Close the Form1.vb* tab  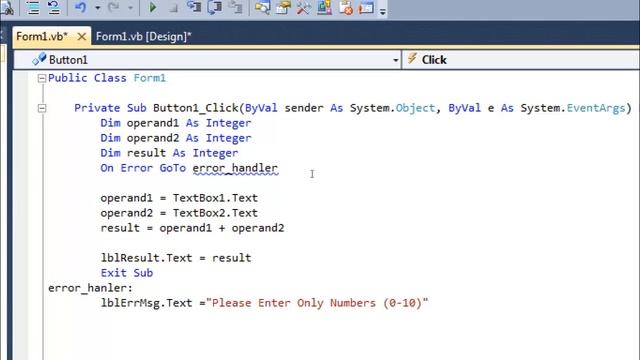click(82, 37)
